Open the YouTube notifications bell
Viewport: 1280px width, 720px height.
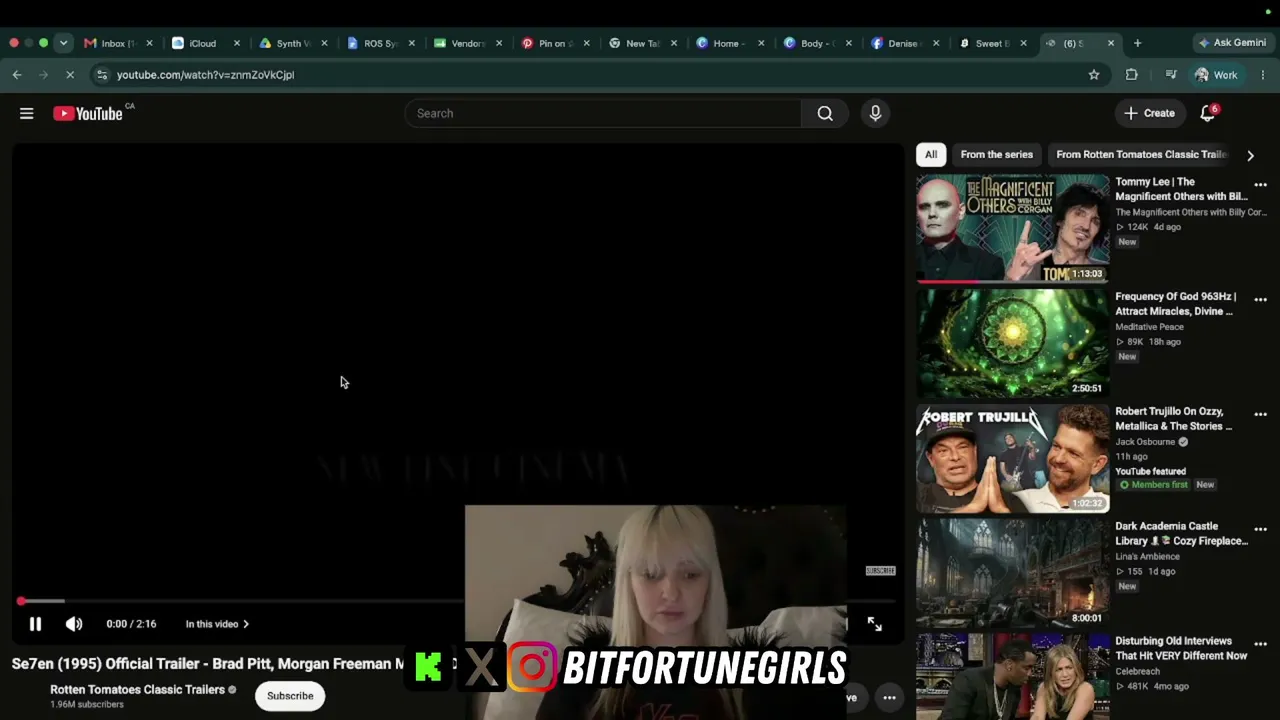pyautogui.click(x=1208, y=113)
